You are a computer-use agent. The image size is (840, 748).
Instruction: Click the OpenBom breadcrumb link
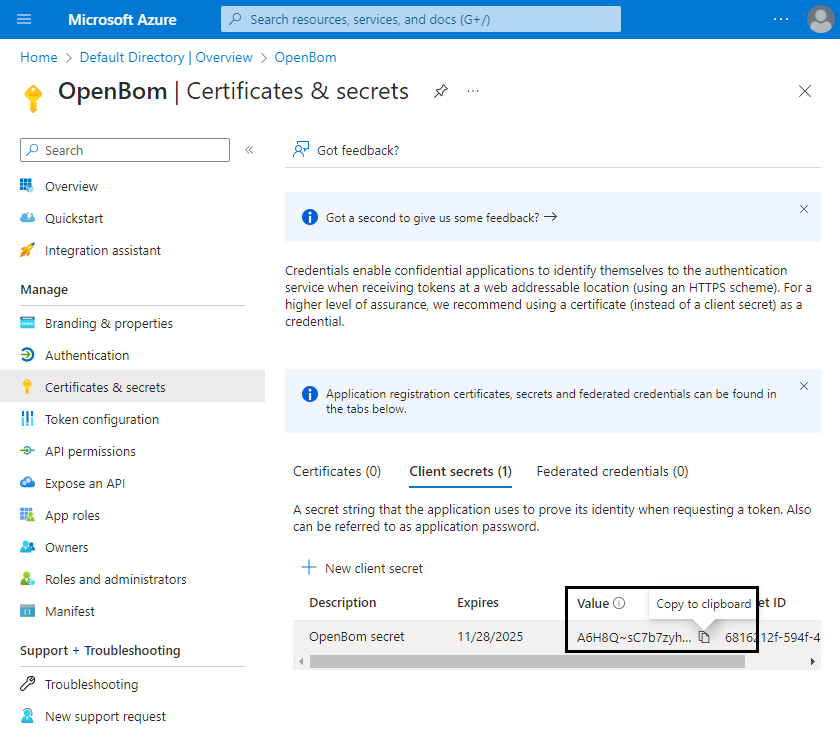tap(305, 57)
